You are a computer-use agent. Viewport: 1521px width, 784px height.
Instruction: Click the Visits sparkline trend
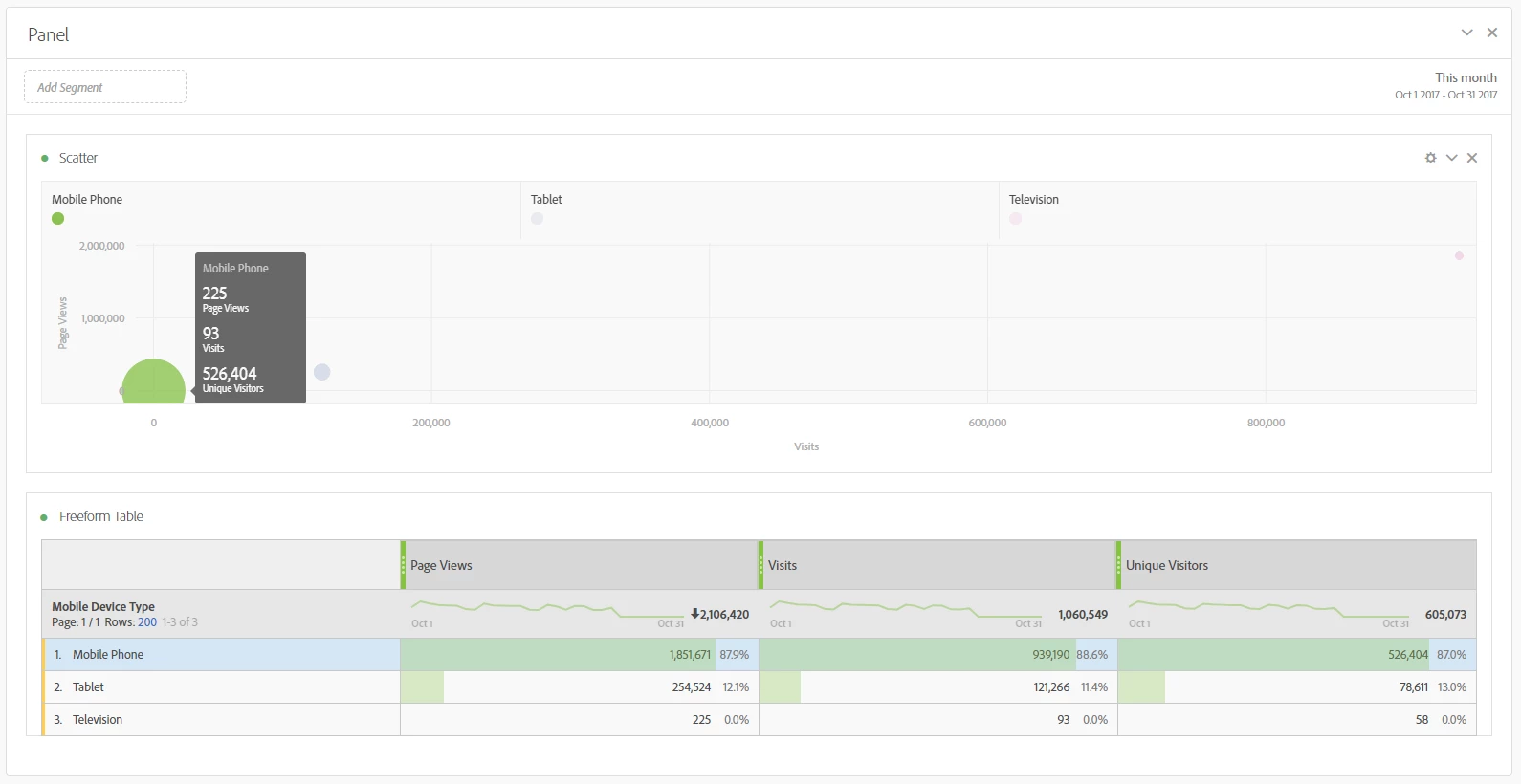point(906,608)
